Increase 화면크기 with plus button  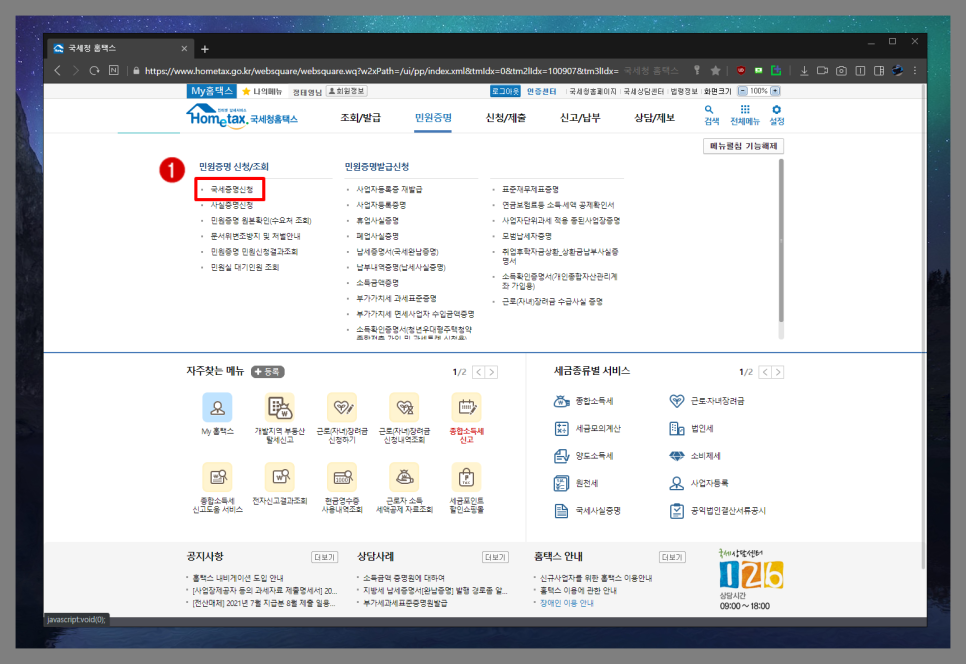tap(775, 91)
